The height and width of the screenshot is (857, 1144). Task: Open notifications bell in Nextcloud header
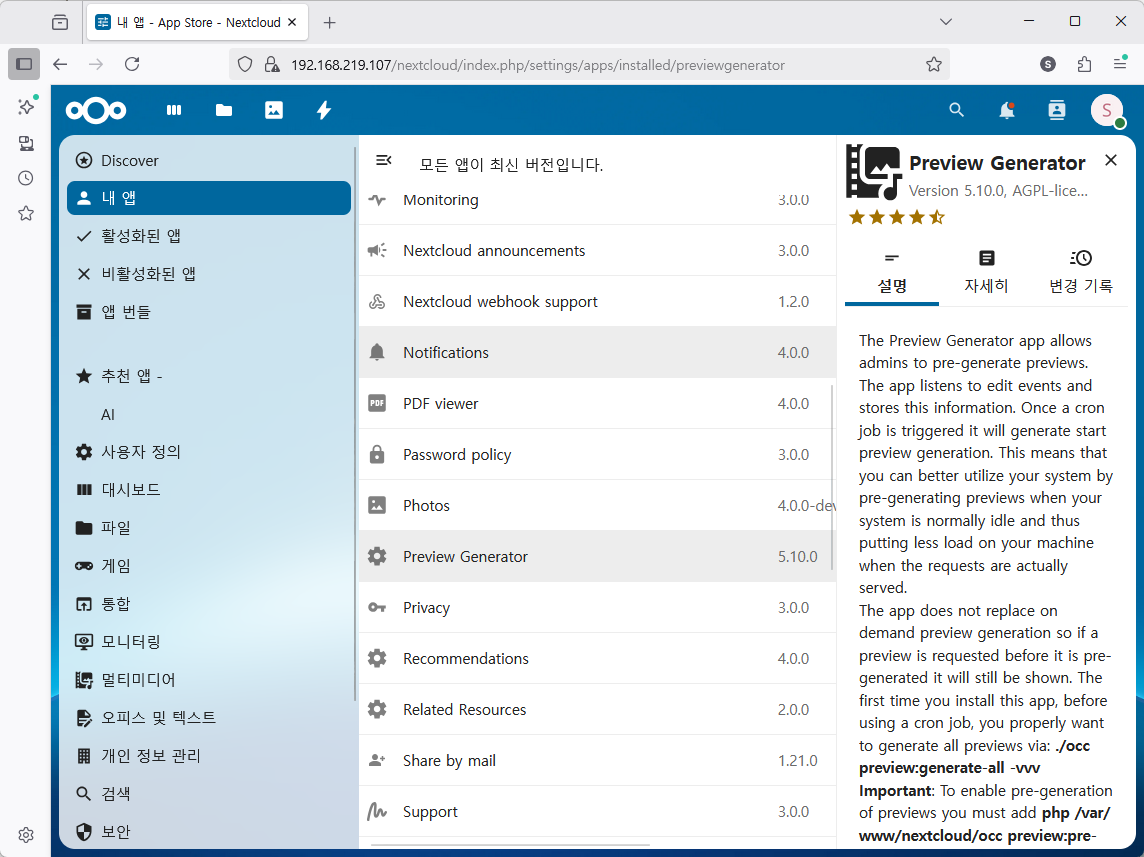1007,110
